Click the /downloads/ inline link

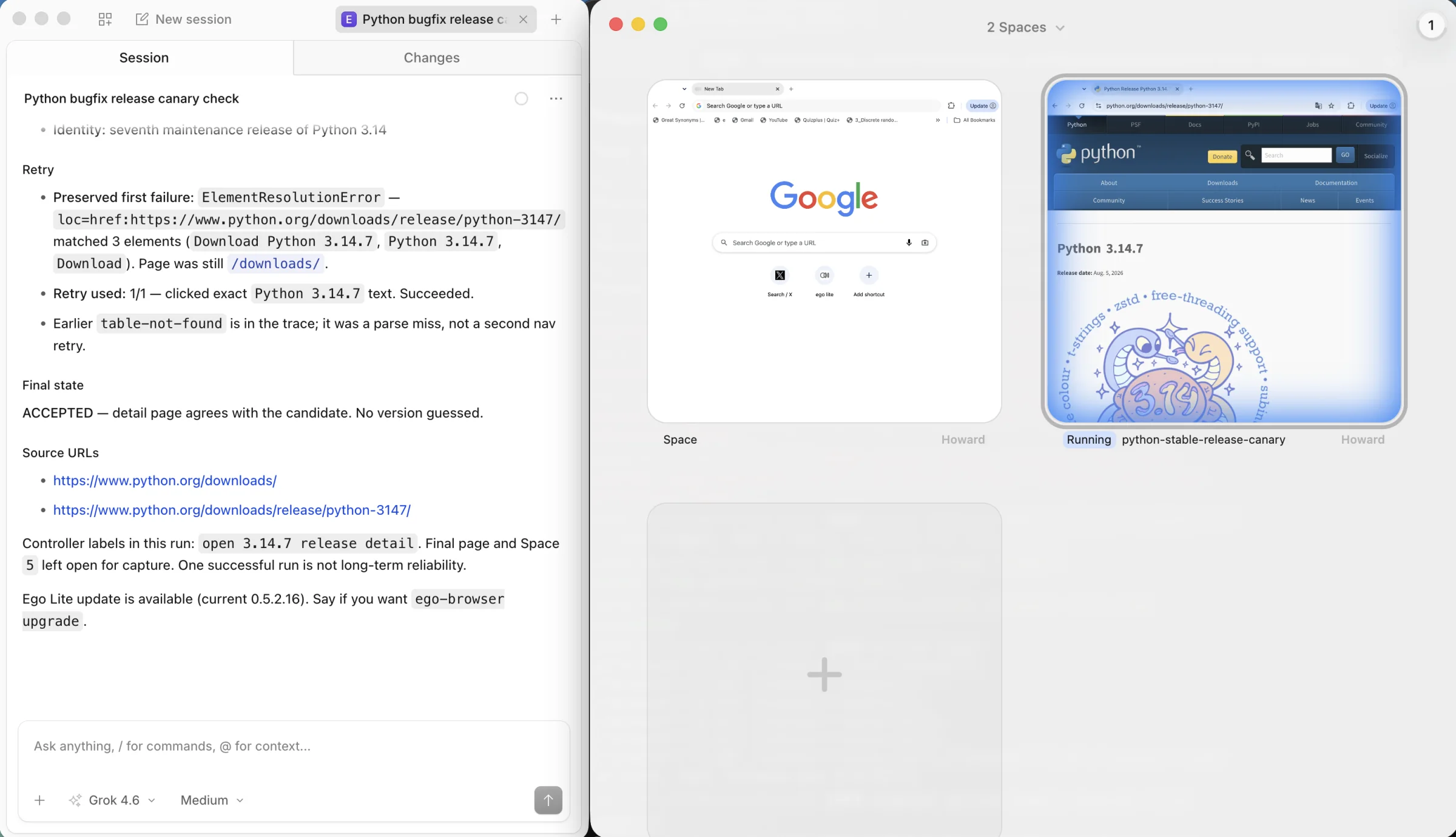point(275,263)
